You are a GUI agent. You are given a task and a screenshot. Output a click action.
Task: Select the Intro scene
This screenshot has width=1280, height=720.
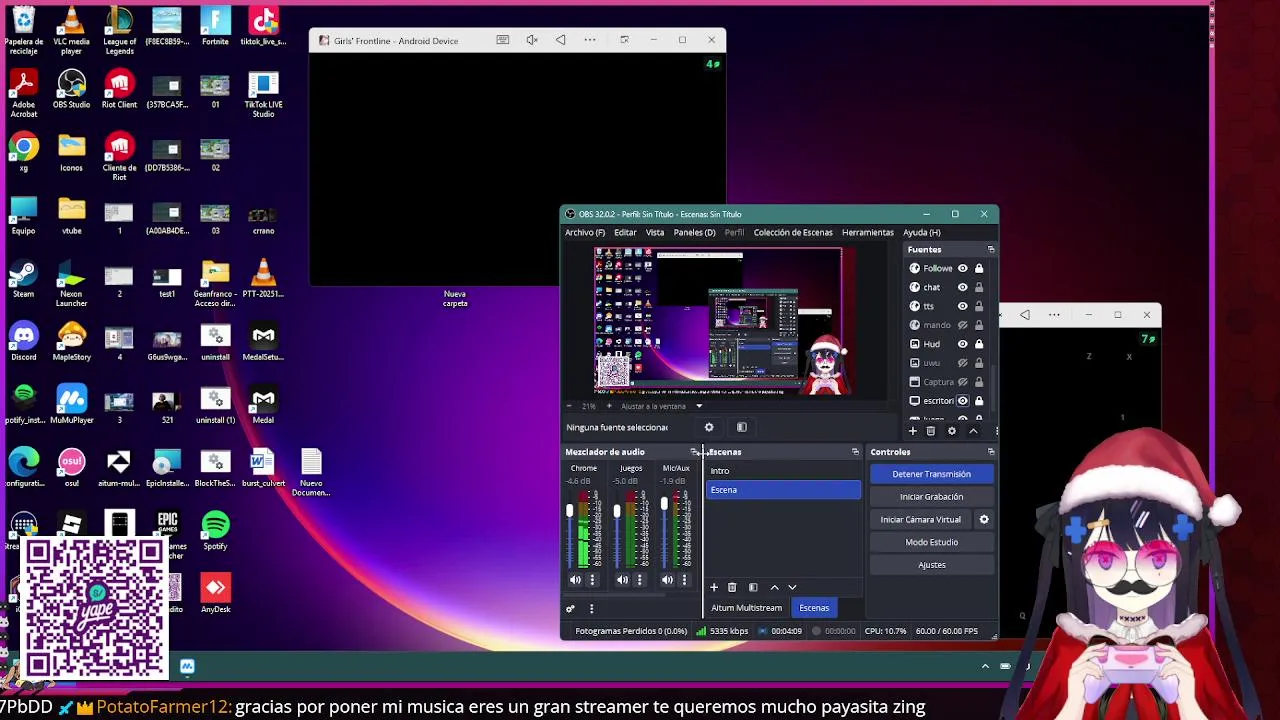tap(783, 471)
